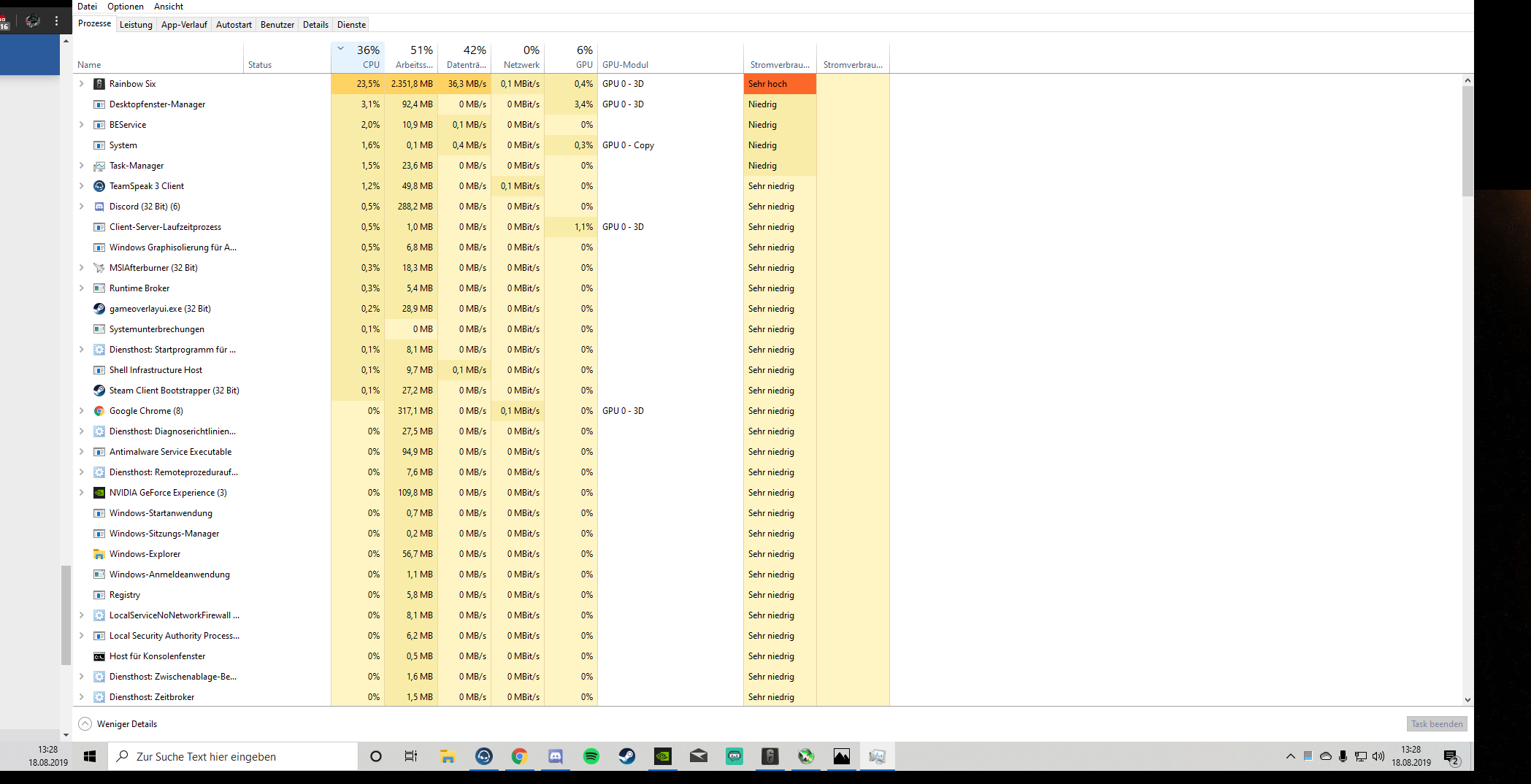The height and width of the screenshot is (784, 1531).
Task: Switch to the Details tab
Action: point(315,25)
